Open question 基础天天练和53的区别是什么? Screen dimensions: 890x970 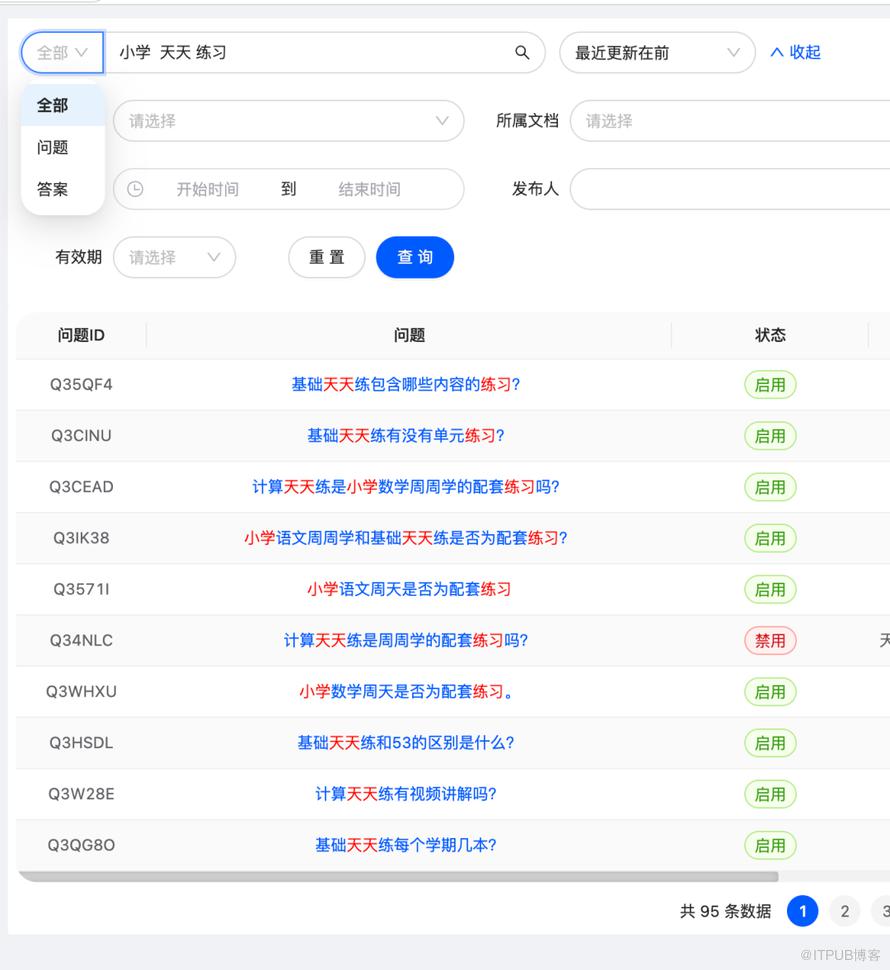click(406, 743)
